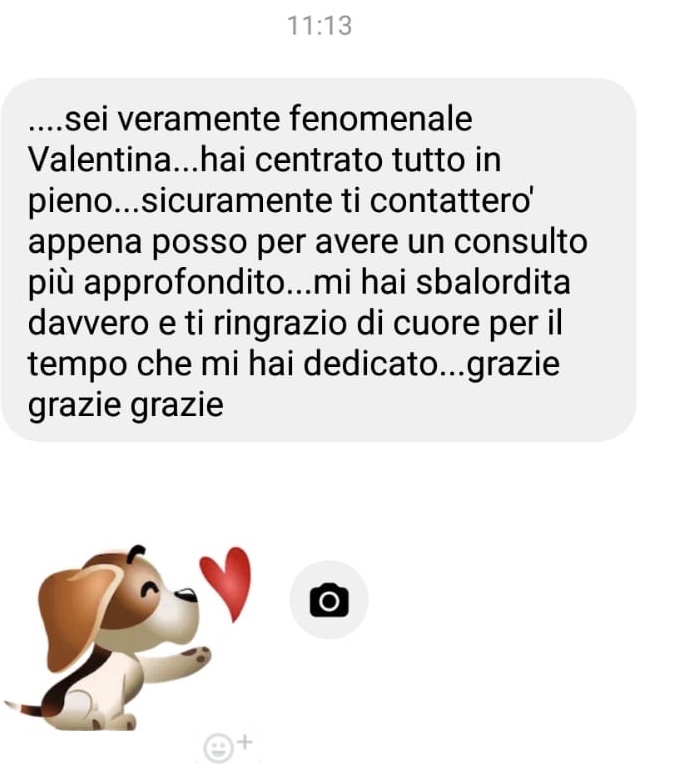Select the received message bubble
This screenshot has height=764, width=699.
click(318, 260)
